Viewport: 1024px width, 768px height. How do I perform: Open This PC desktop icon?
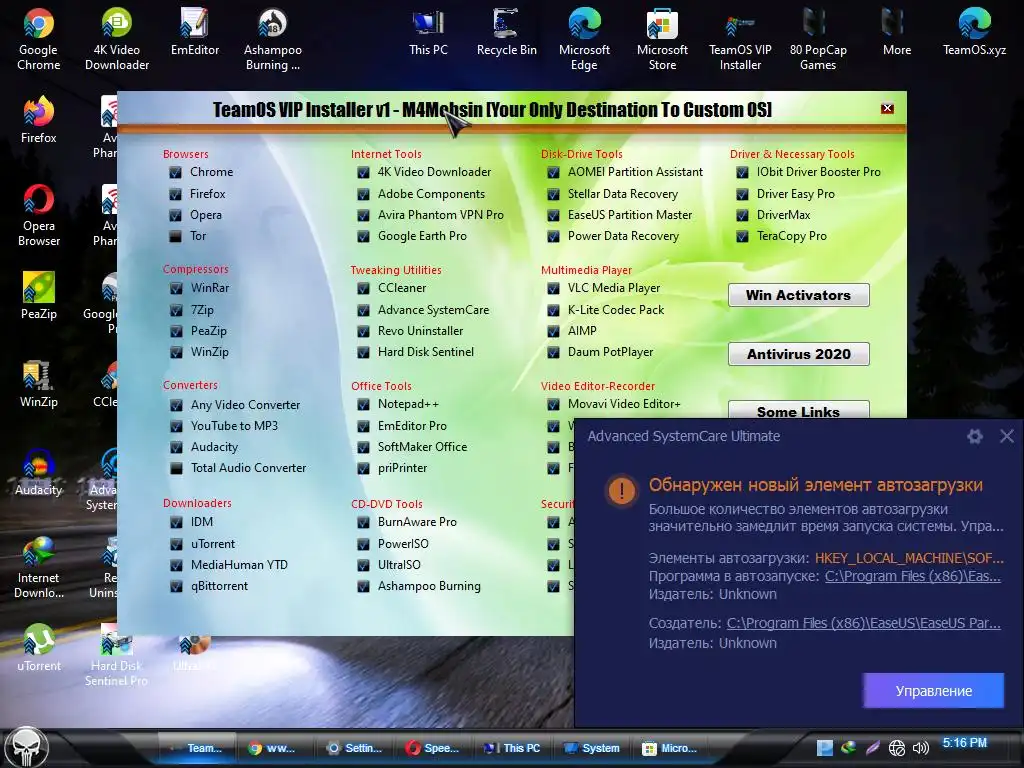(428, 33)
